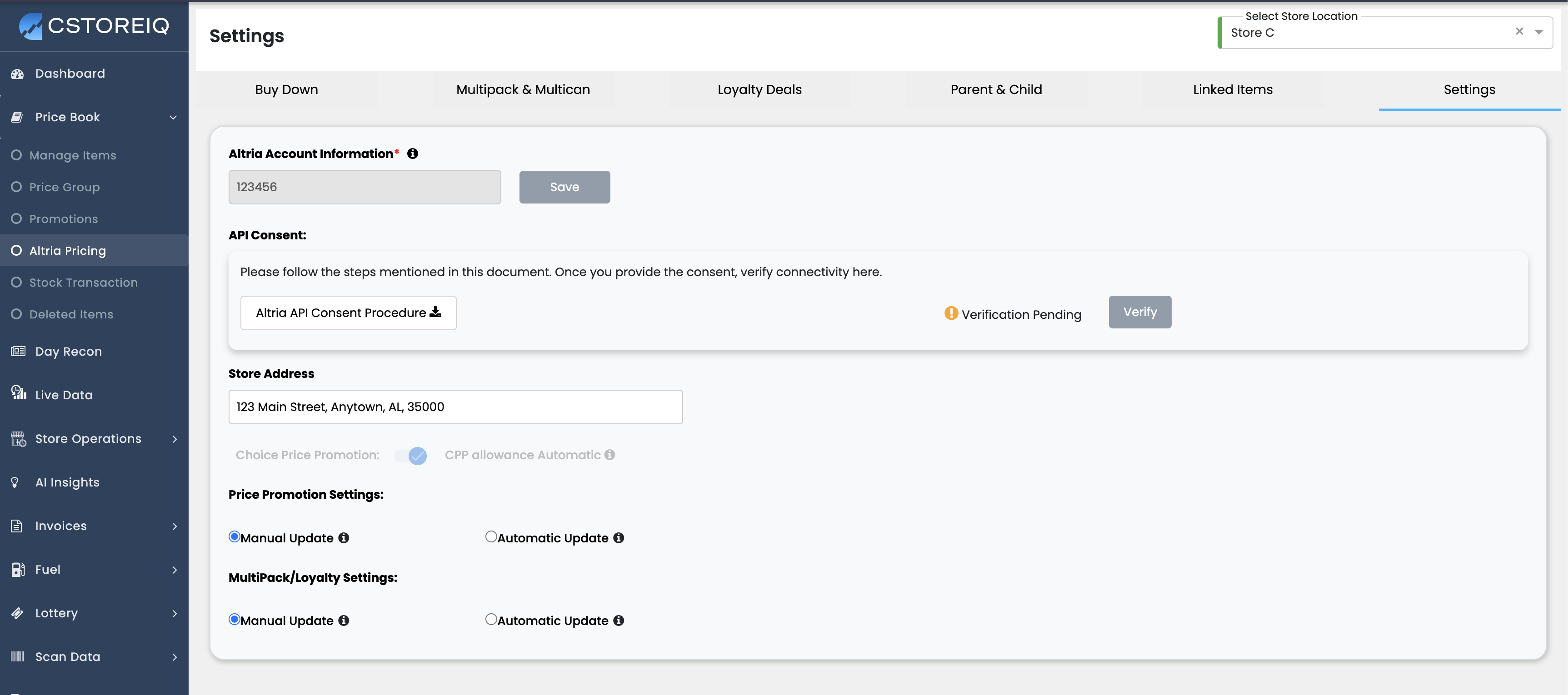Click info icon beside Altria Account Information
This screenshot has width=1568, height=695.
click(413, 154)
